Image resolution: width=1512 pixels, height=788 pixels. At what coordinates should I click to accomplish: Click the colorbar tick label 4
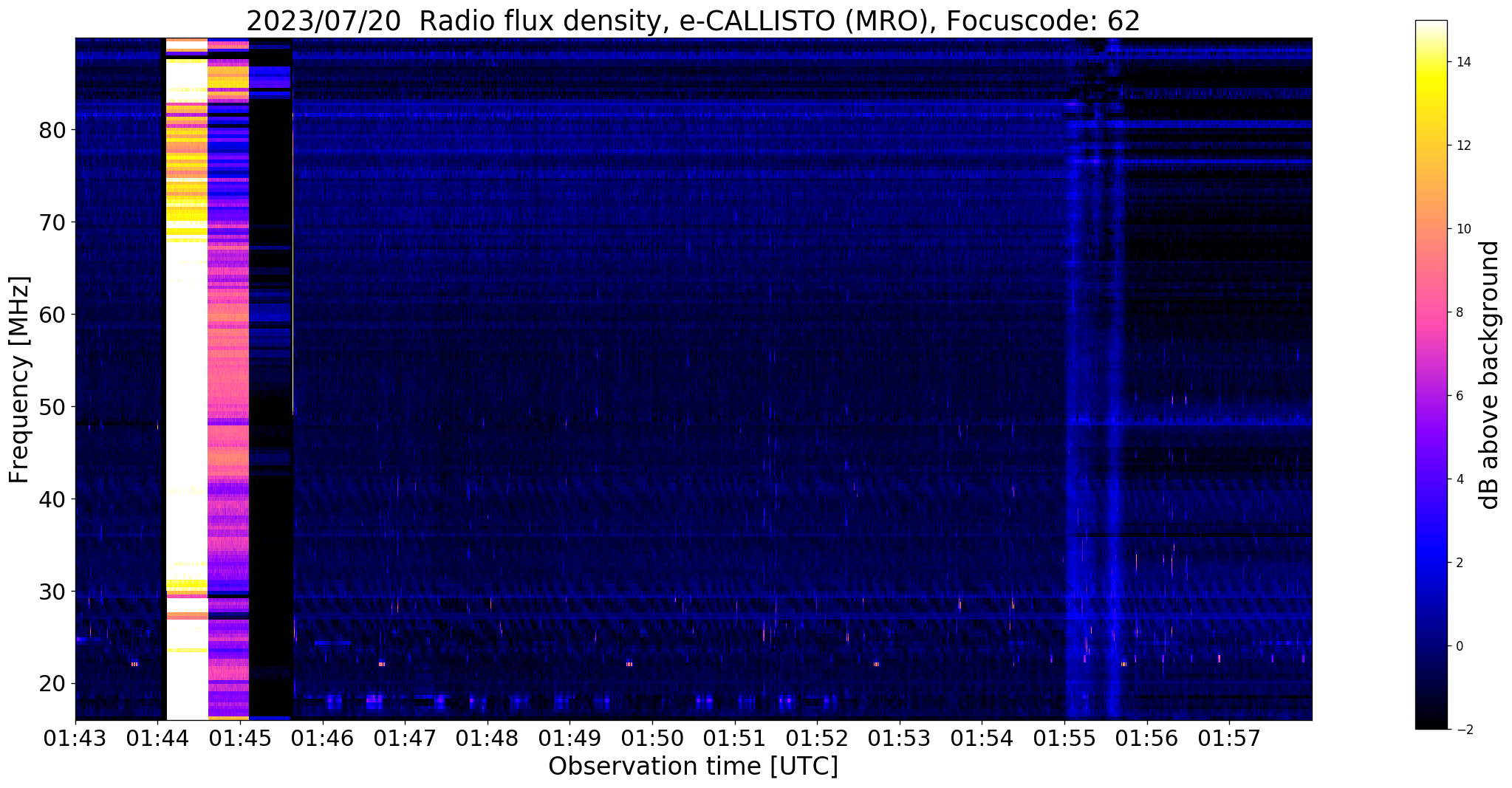click(1459, 479)
